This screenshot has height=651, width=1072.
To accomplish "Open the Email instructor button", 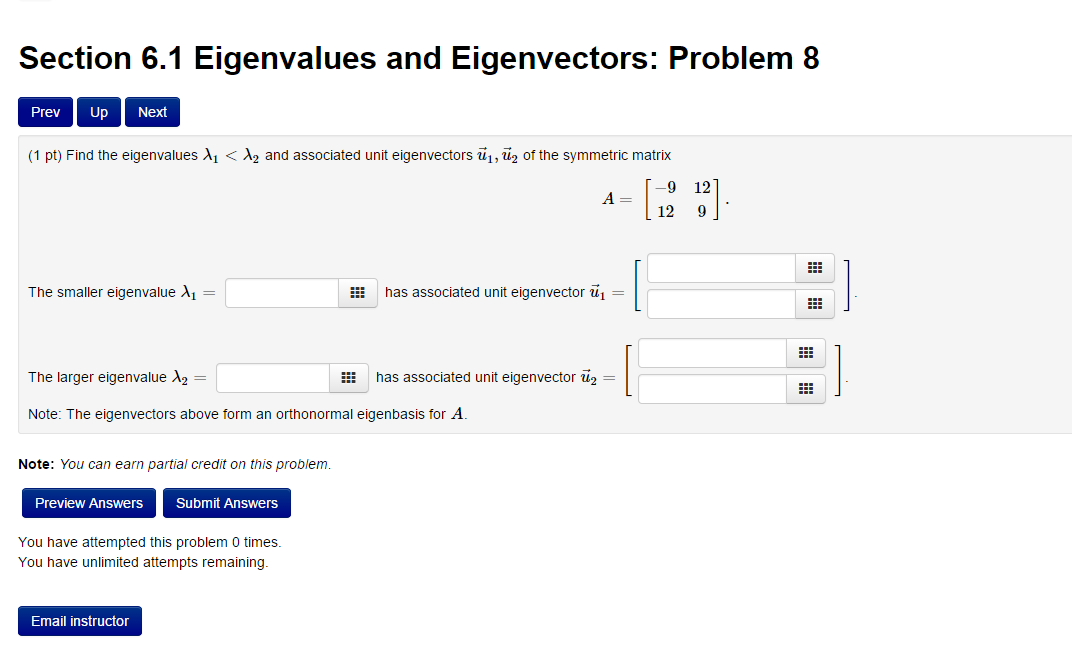I will (x=79, y=620).
